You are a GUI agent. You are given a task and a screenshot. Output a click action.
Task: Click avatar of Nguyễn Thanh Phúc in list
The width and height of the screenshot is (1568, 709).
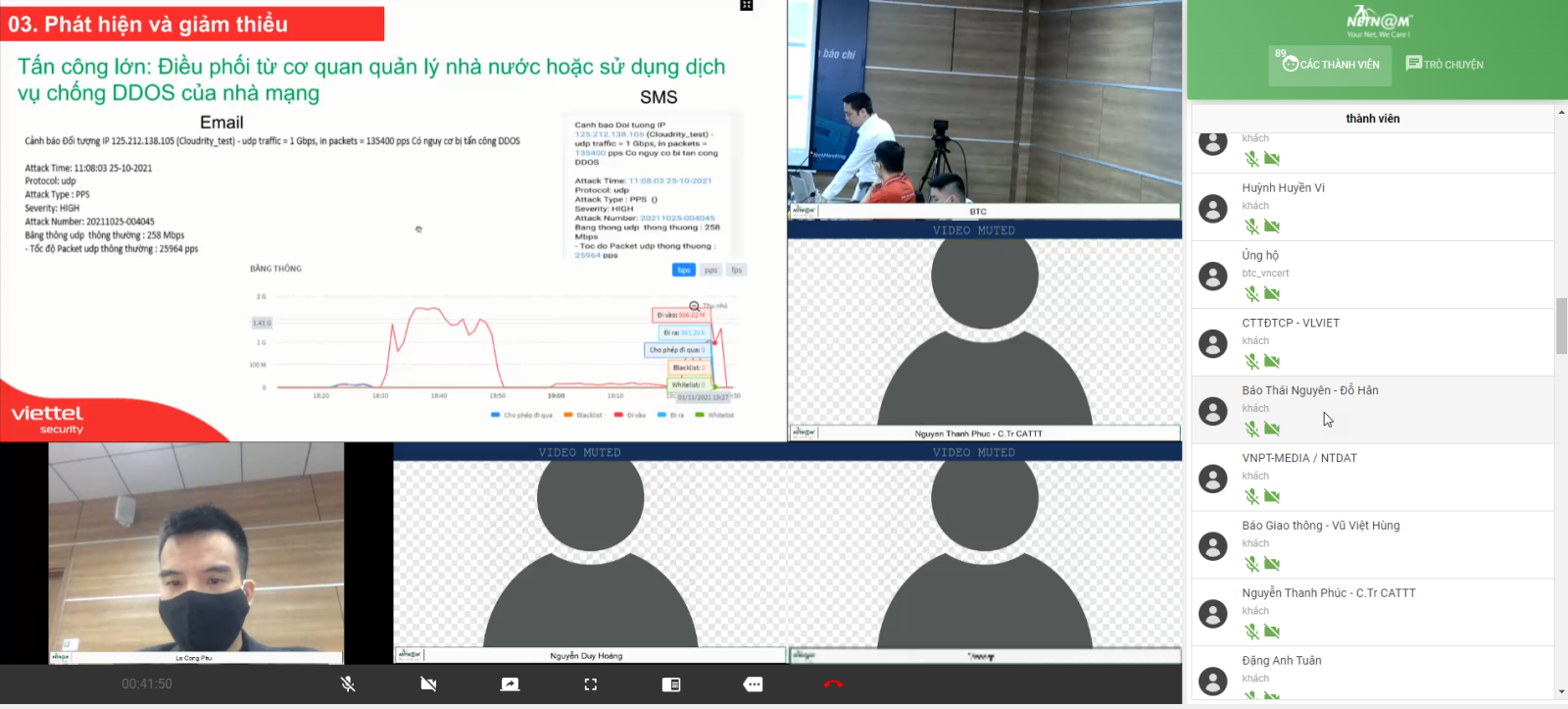1213,615
